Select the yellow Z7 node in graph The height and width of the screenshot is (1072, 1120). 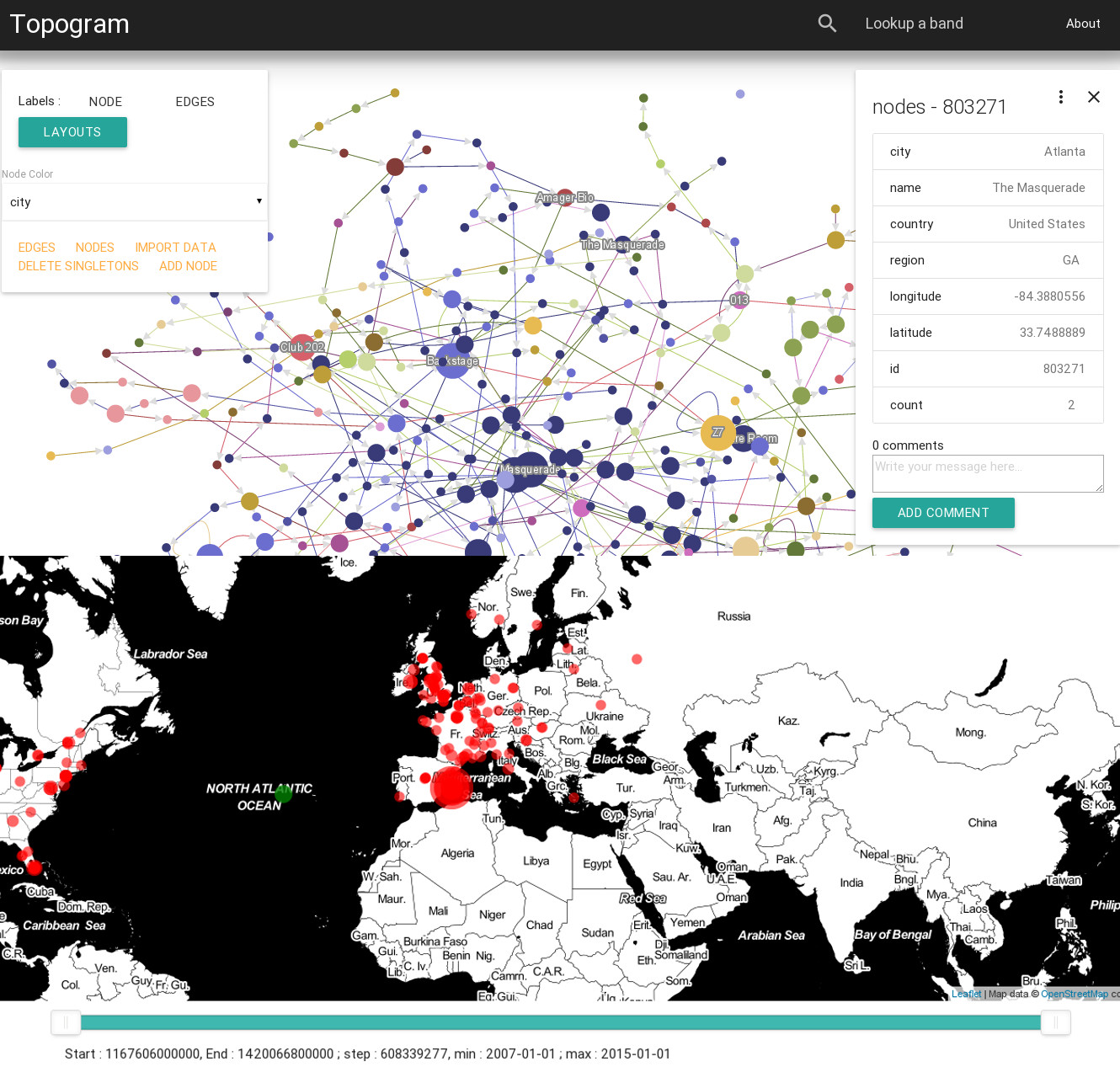click(717, 433)
